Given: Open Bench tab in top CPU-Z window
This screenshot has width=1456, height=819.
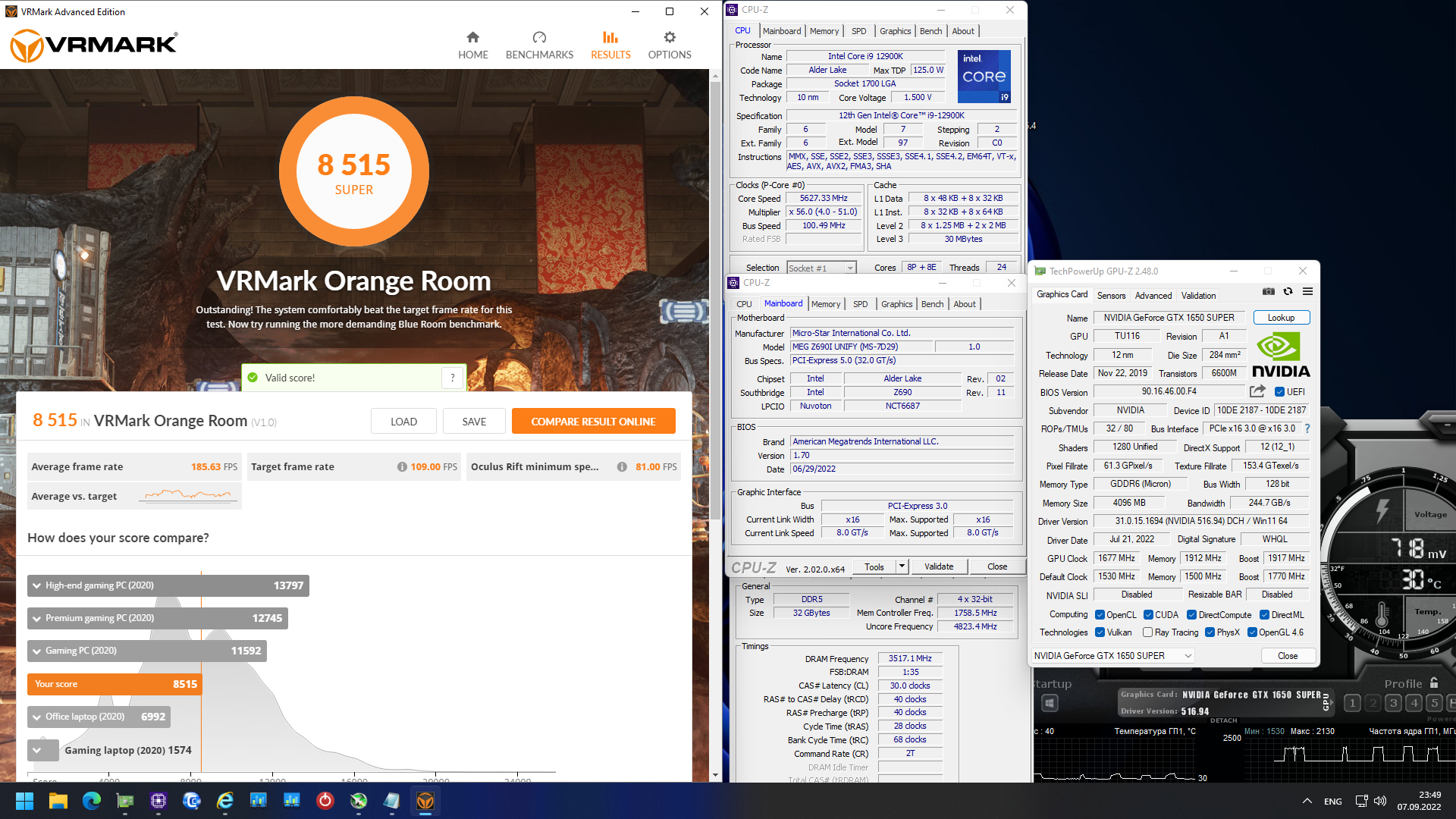Looking at the screenshot, I should [x=930, y=31].
